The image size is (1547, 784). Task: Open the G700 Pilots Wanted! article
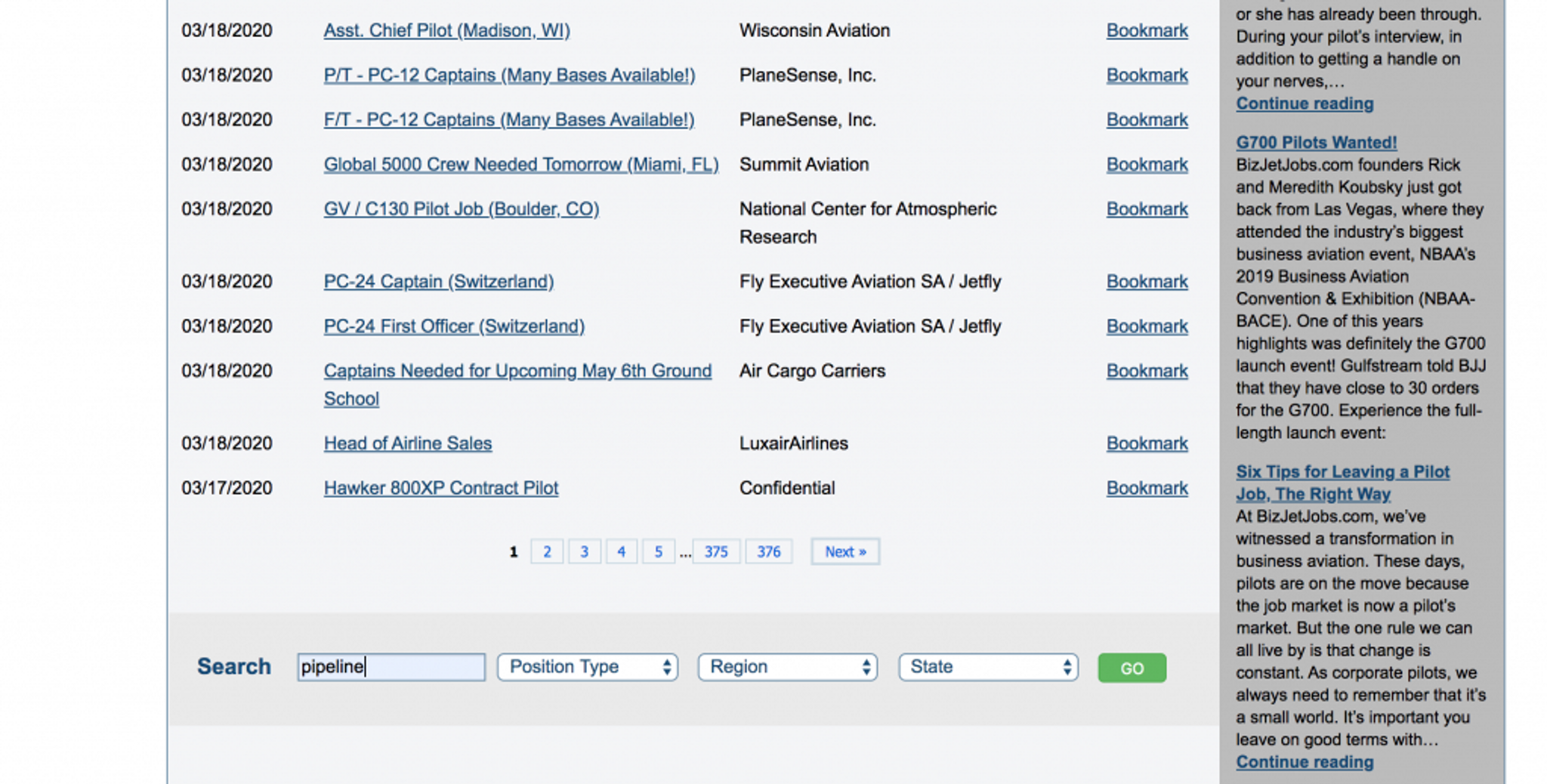pyautogui.click(x=1317, y=142)
